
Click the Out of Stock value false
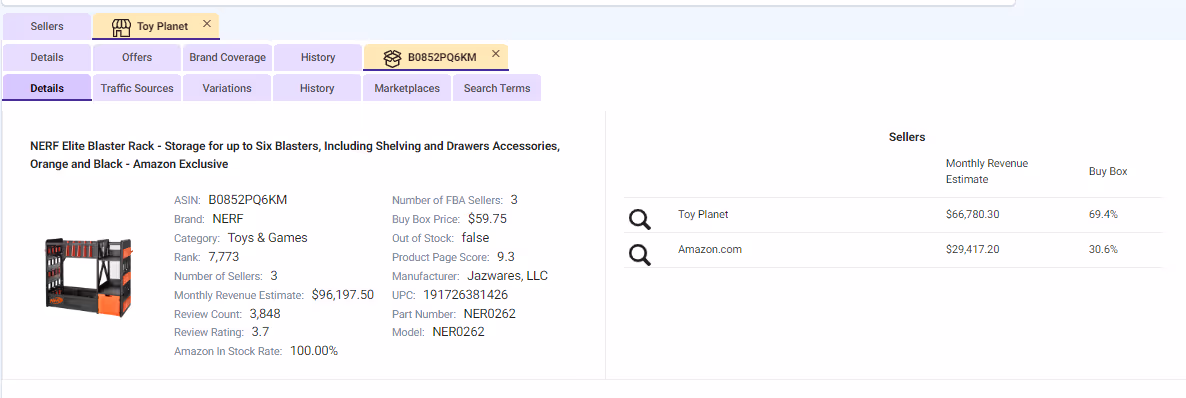pos(475,238)
